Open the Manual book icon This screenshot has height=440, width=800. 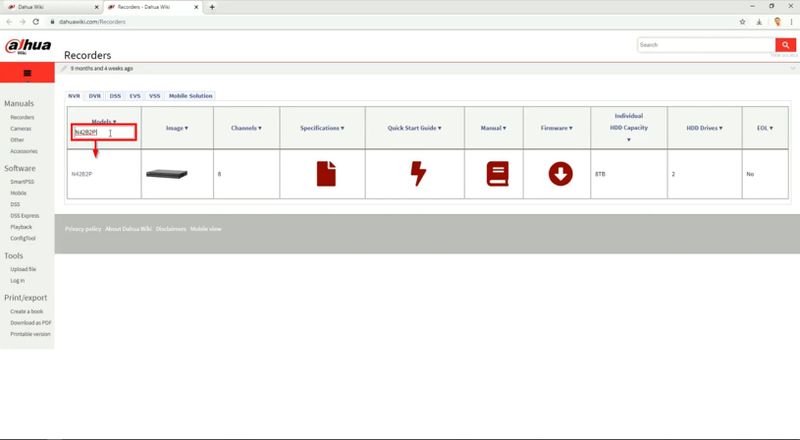497,174
